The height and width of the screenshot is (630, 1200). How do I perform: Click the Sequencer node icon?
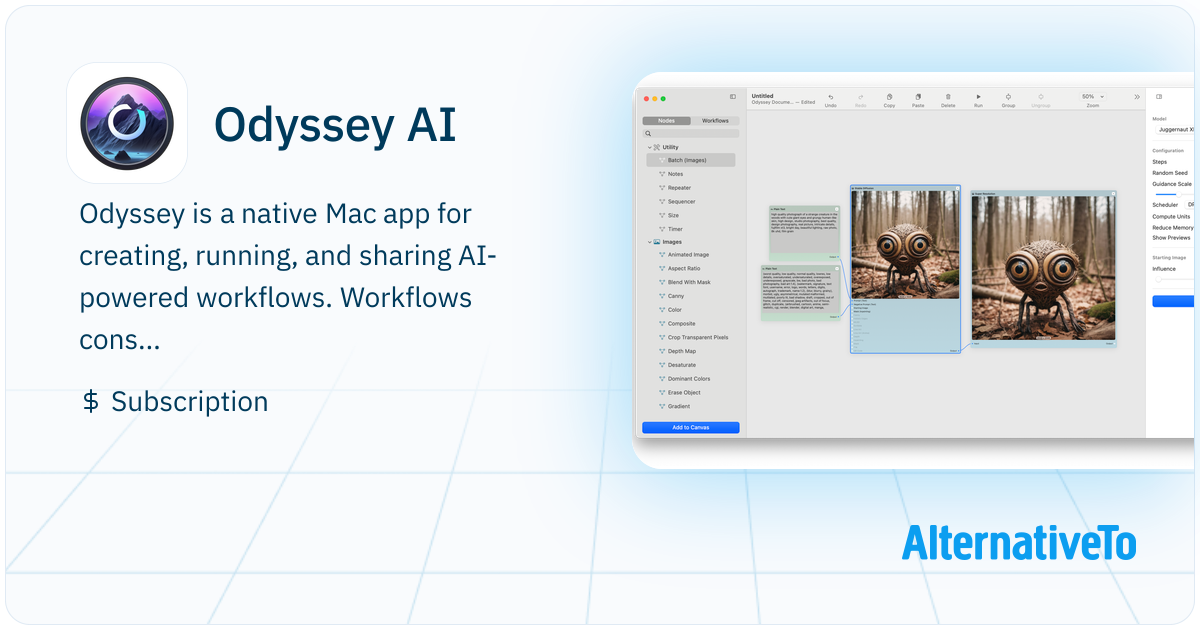pos(662,202)
